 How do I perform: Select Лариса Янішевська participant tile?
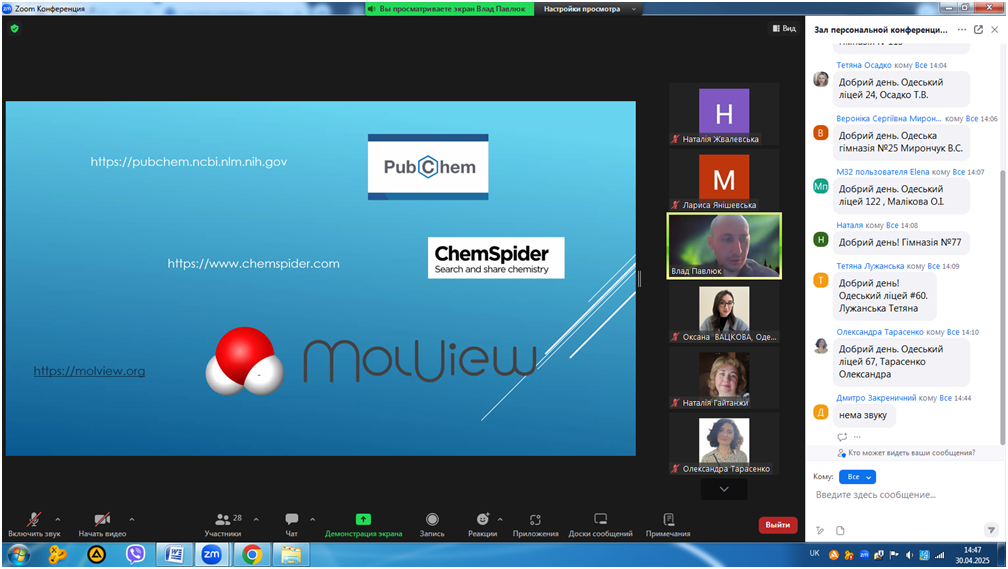(x=724, y=180)
